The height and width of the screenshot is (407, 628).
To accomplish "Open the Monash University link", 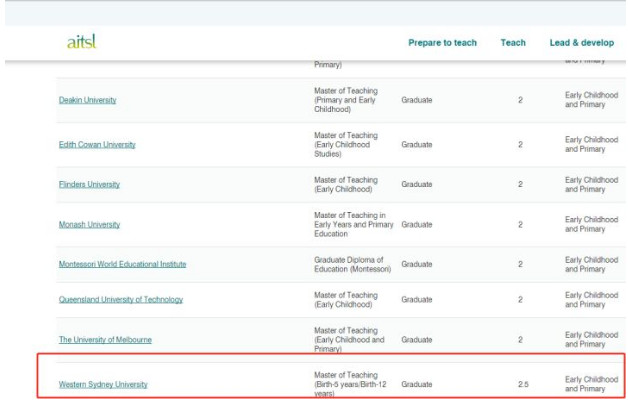I will [89, 224].
